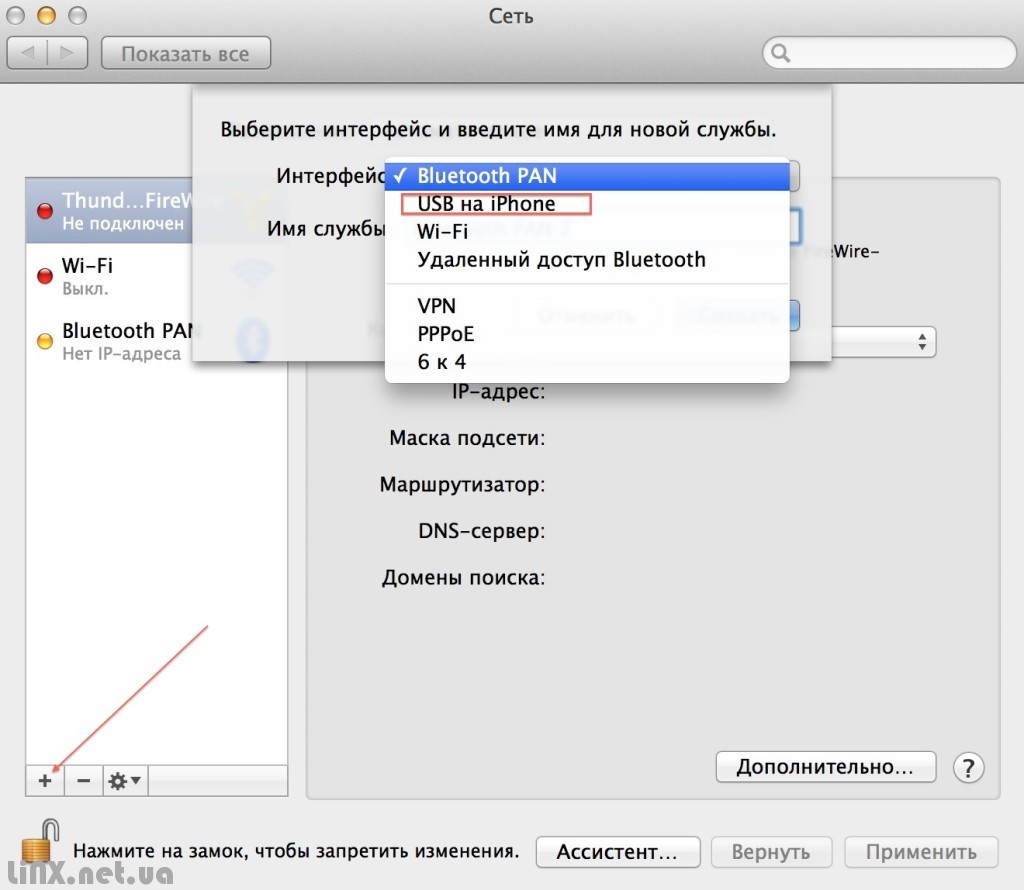Click the Домены поиска label

point(463,577)
